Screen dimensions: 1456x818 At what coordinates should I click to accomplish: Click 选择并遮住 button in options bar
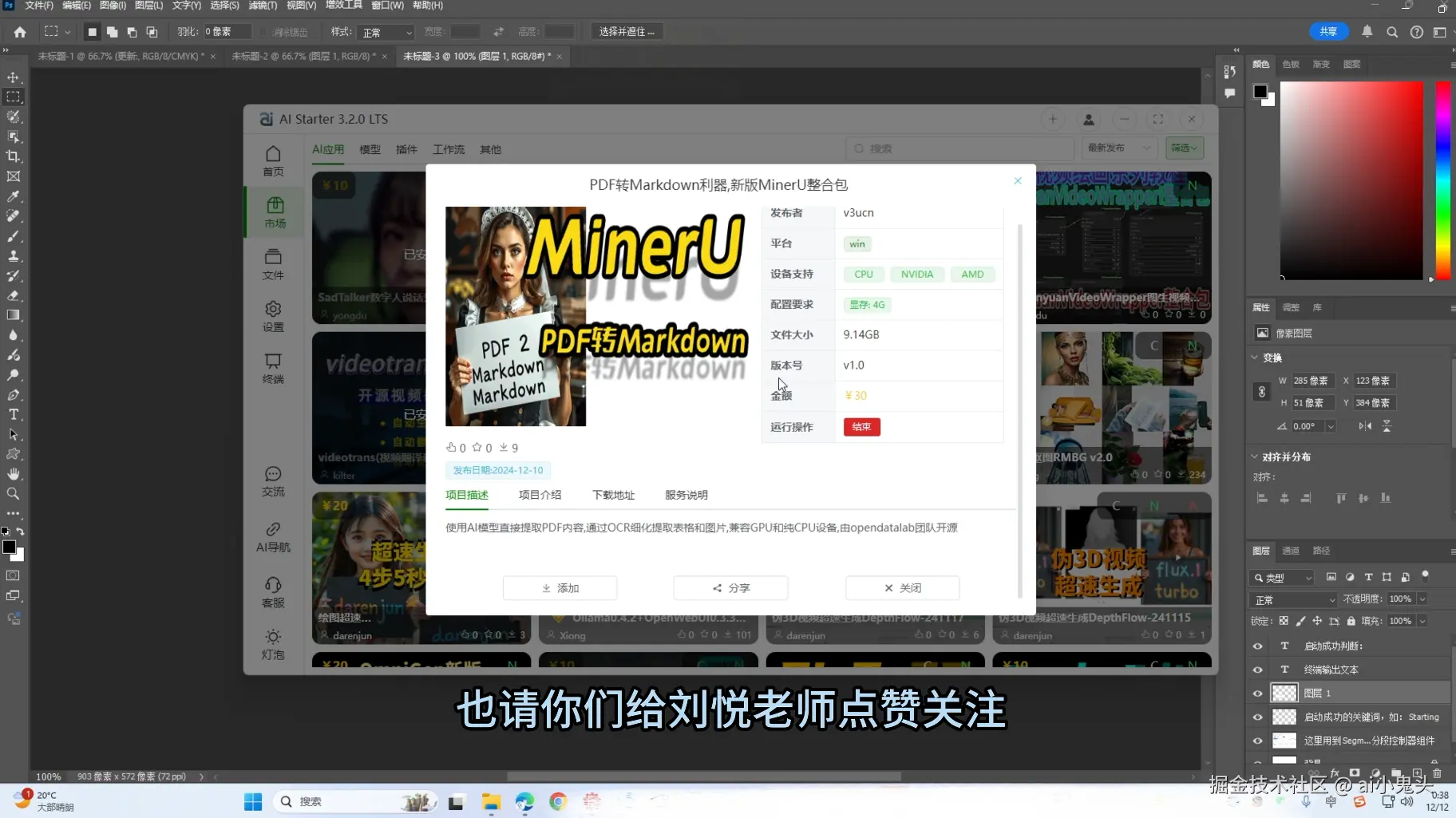coord(627,32)
